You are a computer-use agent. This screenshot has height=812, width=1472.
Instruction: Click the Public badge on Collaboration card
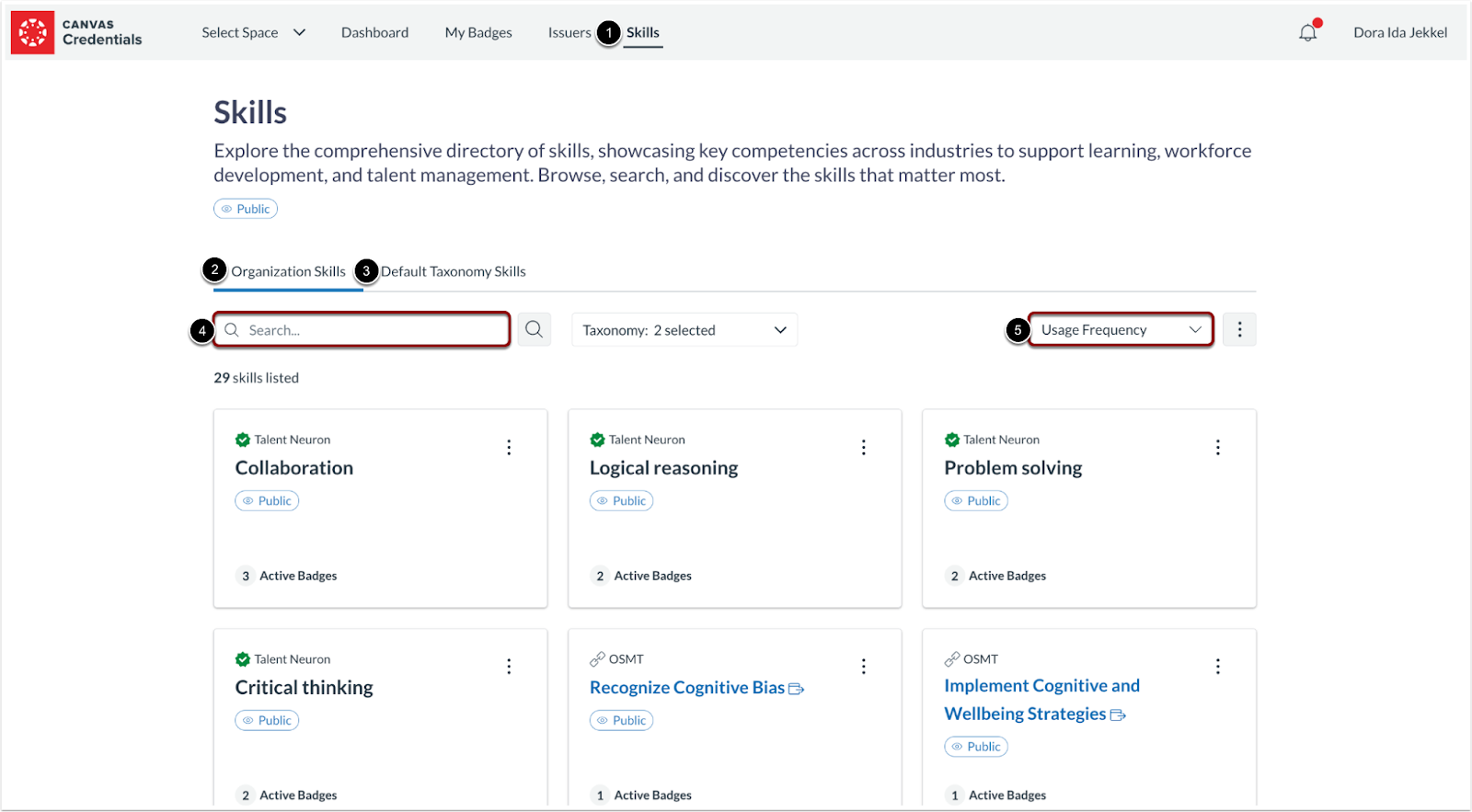click(267, 501)
